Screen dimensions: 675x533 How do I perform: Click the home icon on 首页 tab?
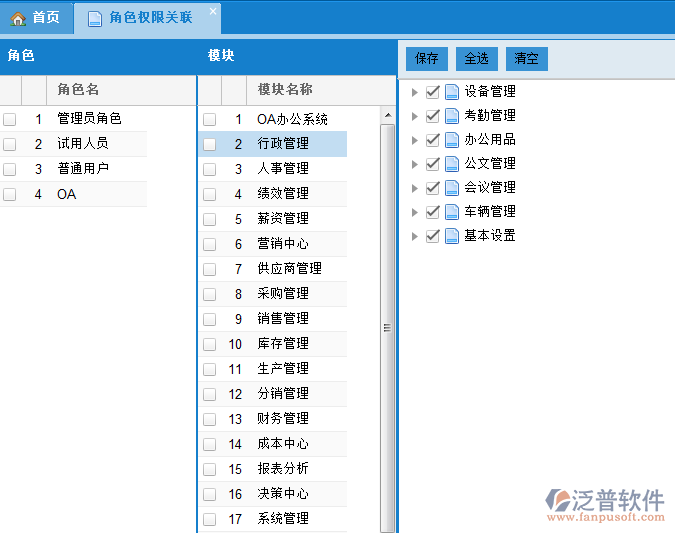point(18,18)
